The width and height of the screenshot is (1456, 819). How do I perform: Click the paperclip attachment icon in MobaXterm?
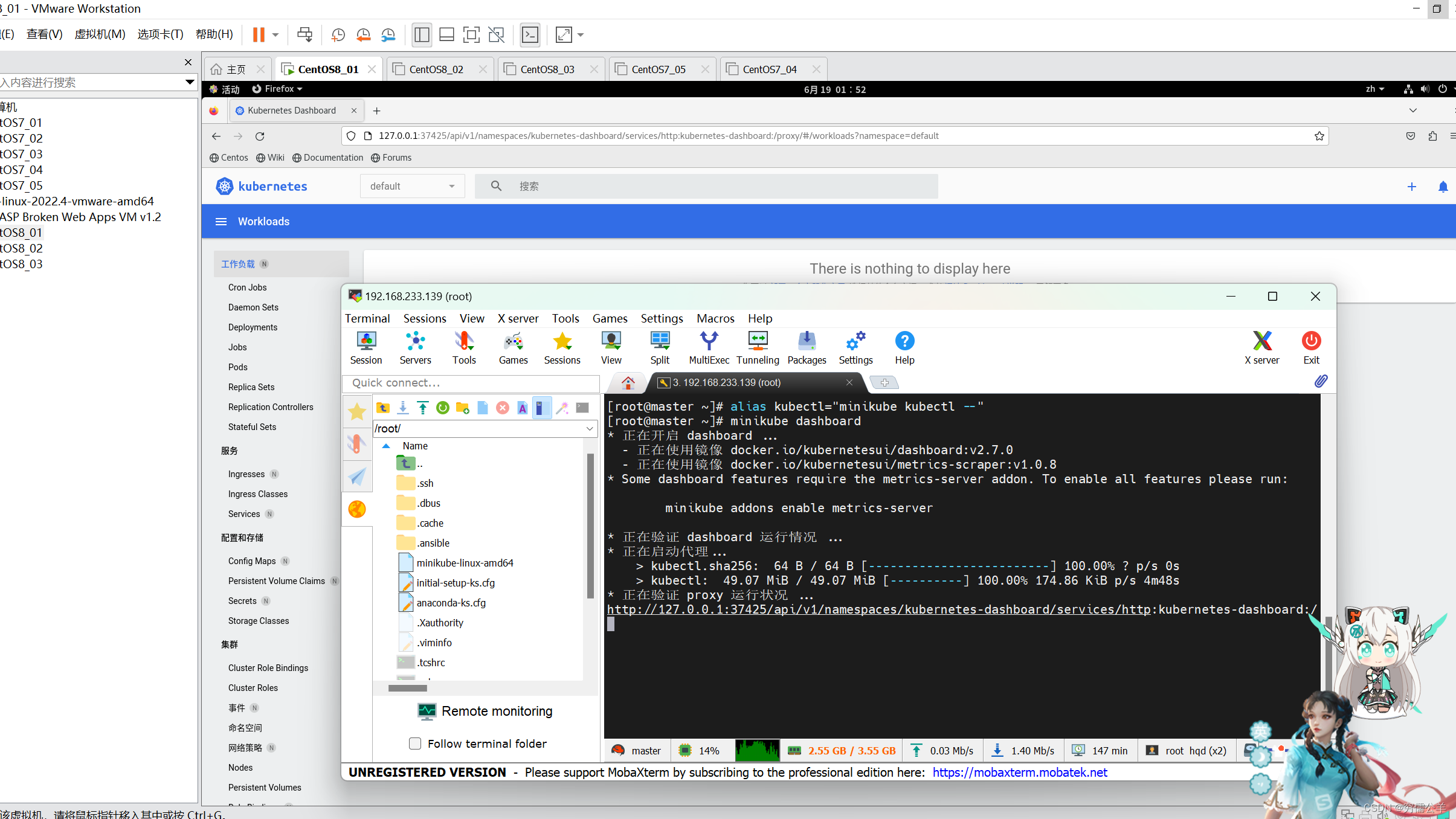point(1321,381)
